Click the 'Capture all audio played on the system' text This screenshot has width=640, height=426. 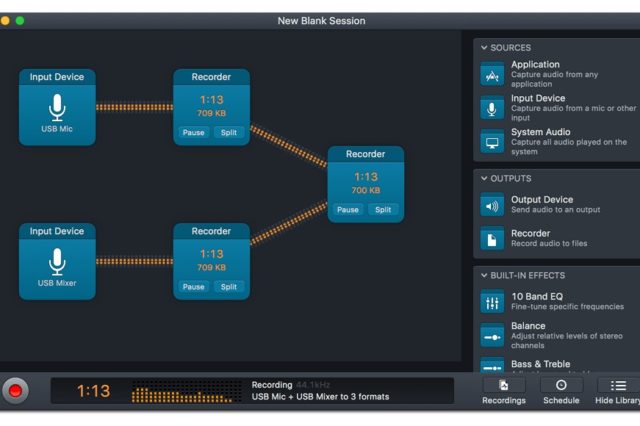click(x=569, y=147)
